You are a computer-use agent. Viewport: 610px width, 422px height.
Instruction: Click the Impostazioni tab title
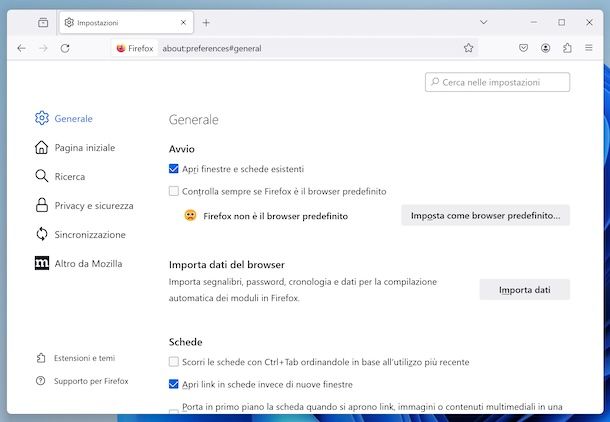(98, 23)
